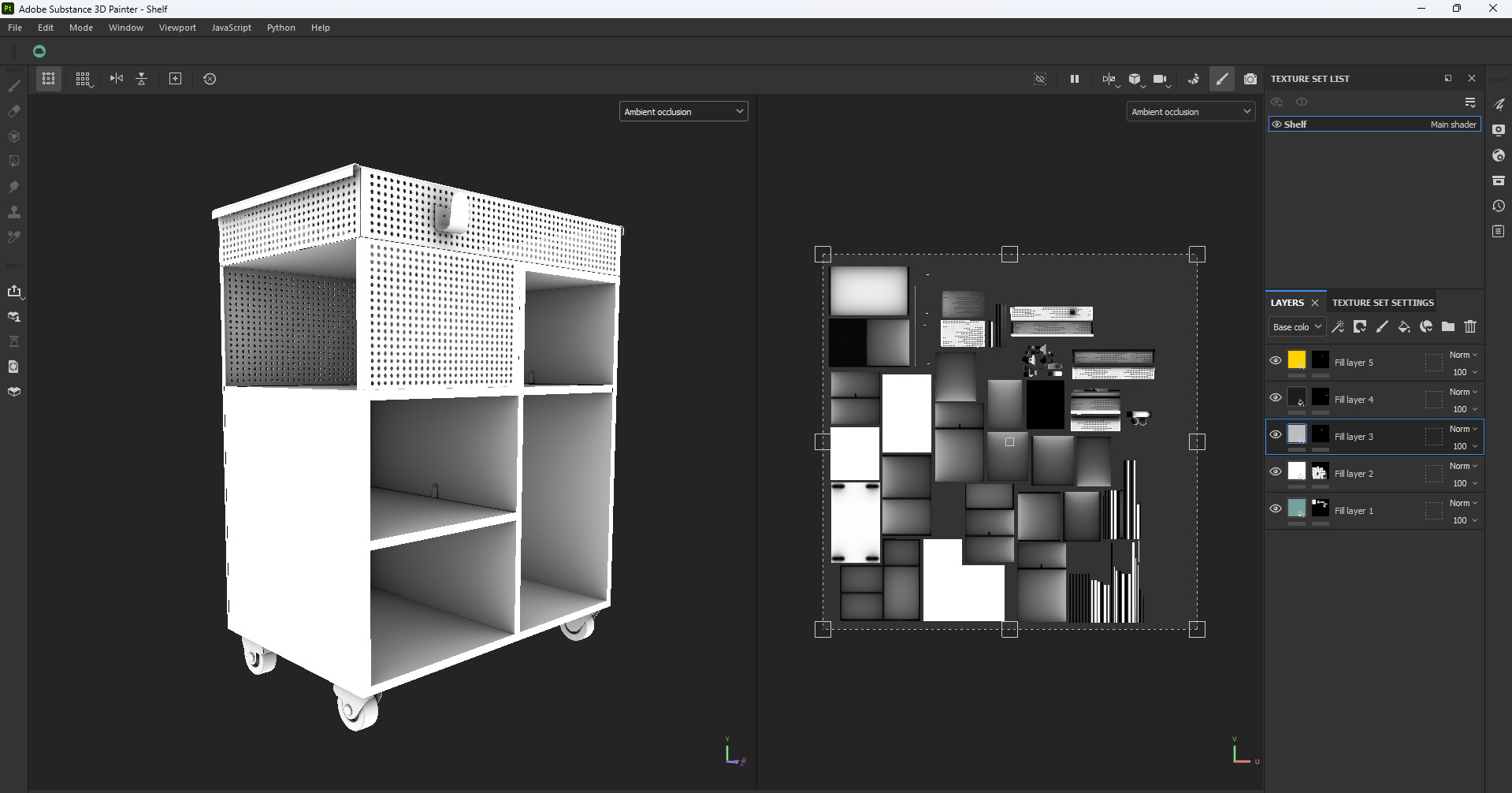Delete the selected layer with trash icon
This screenshot has width=1512, height=793.
pos(1470,327)
